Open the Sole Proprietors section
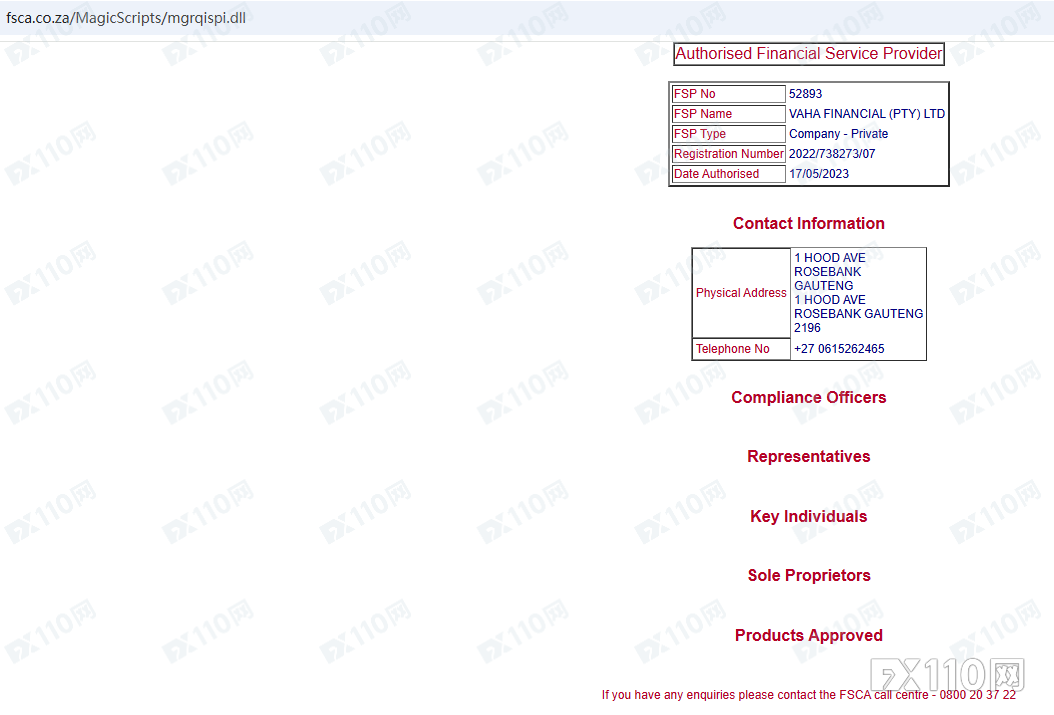The width and height of the screenshot is (1054, 715). (808, 575)
